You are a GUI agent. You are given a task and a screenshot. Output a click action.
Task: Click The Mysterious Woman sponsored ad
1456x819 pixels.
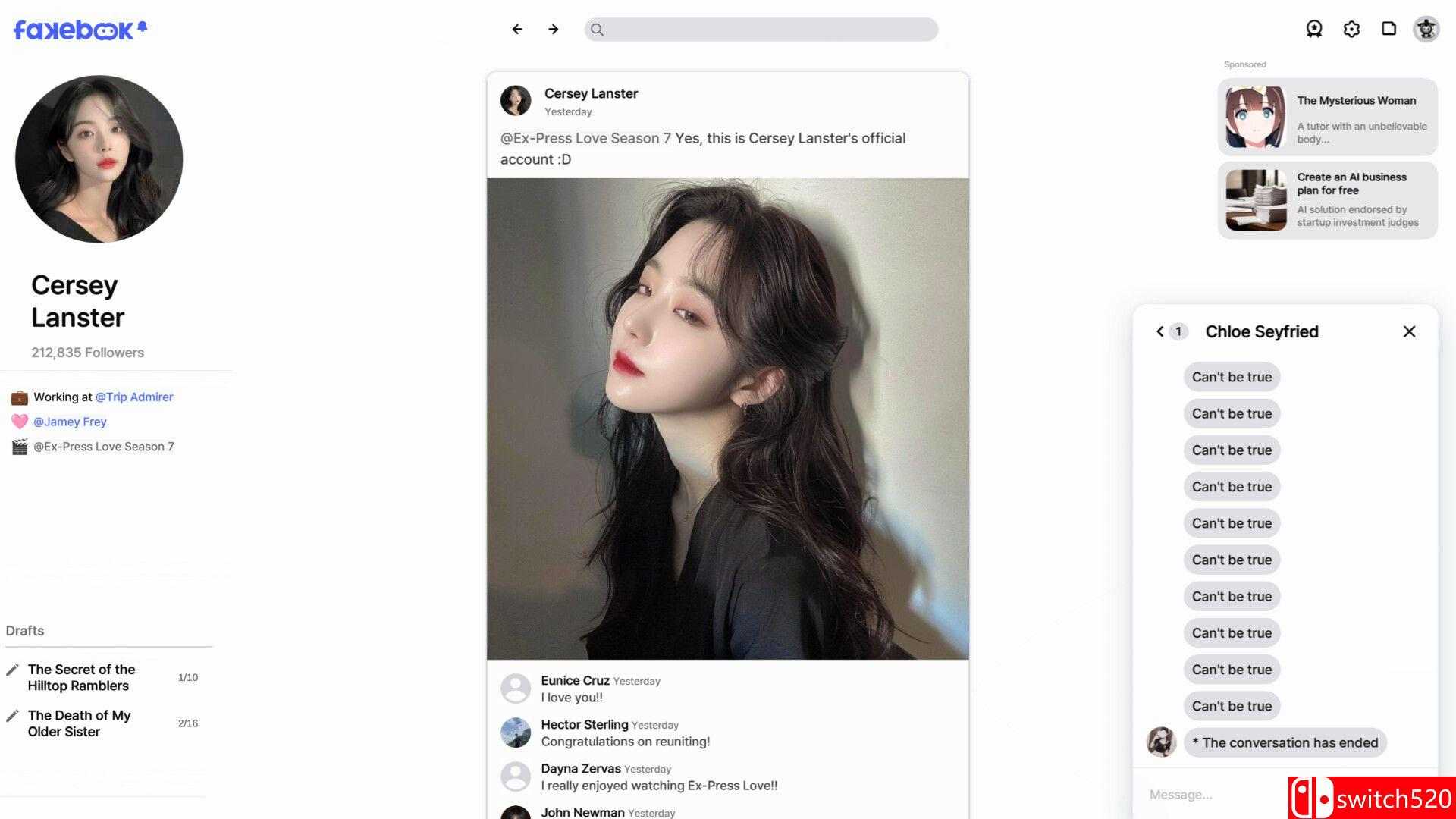(1327, 118)
